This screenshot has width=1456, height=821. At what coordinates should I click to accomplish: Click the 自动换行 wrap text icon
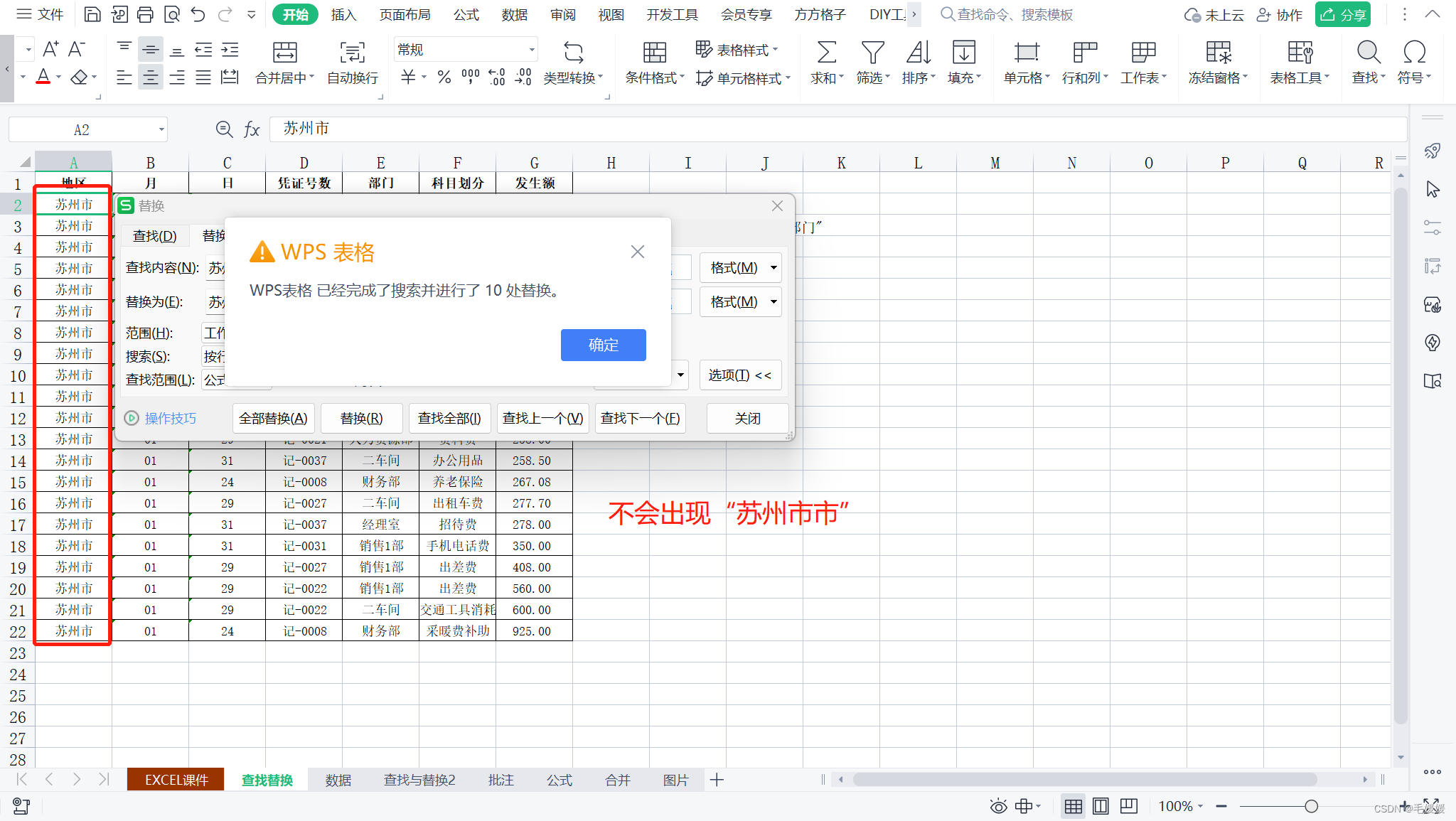352,53
